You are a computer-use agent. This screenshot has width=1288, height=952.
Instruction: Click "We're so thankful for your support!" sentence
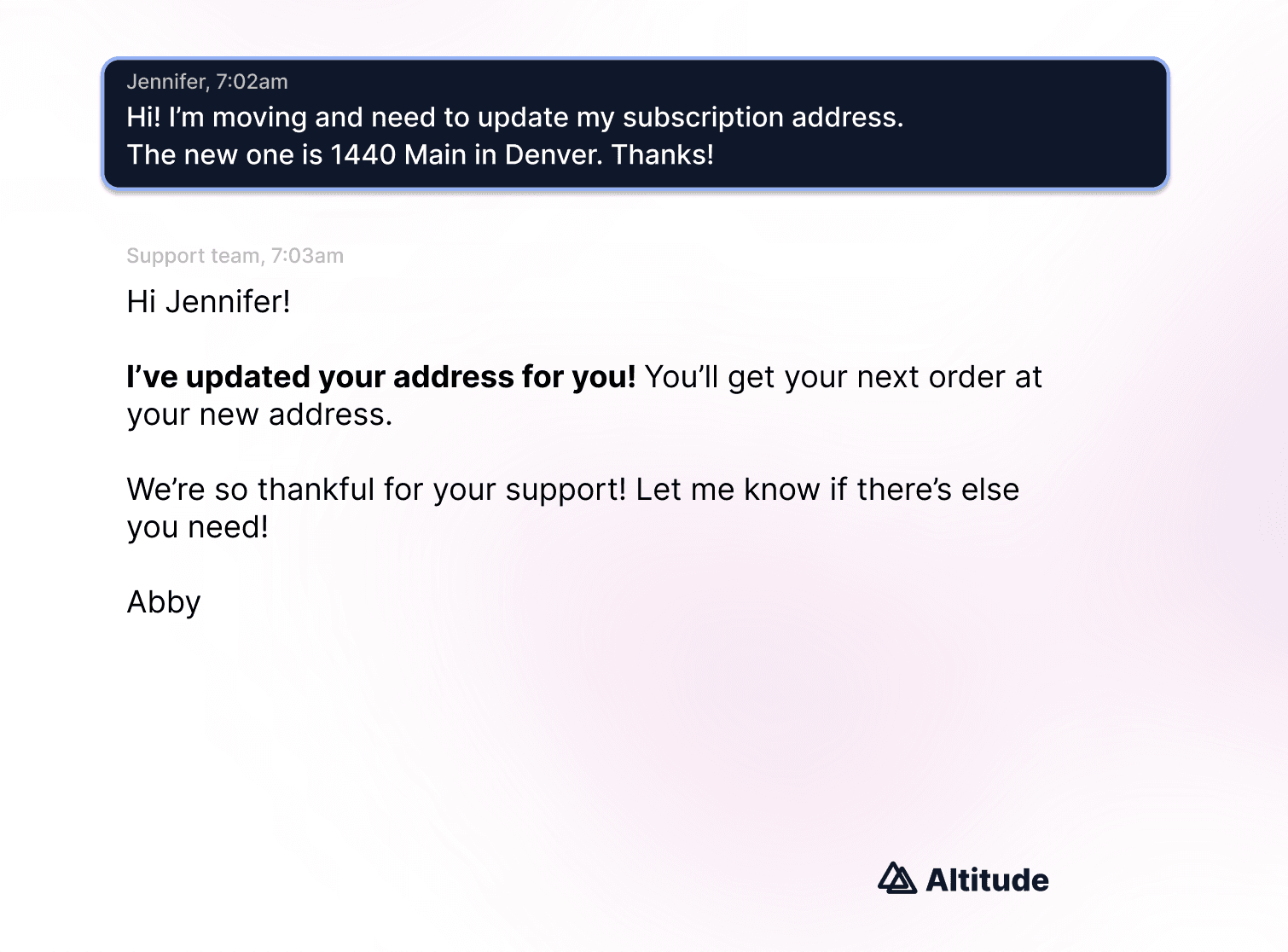click(x=376, y=490)
